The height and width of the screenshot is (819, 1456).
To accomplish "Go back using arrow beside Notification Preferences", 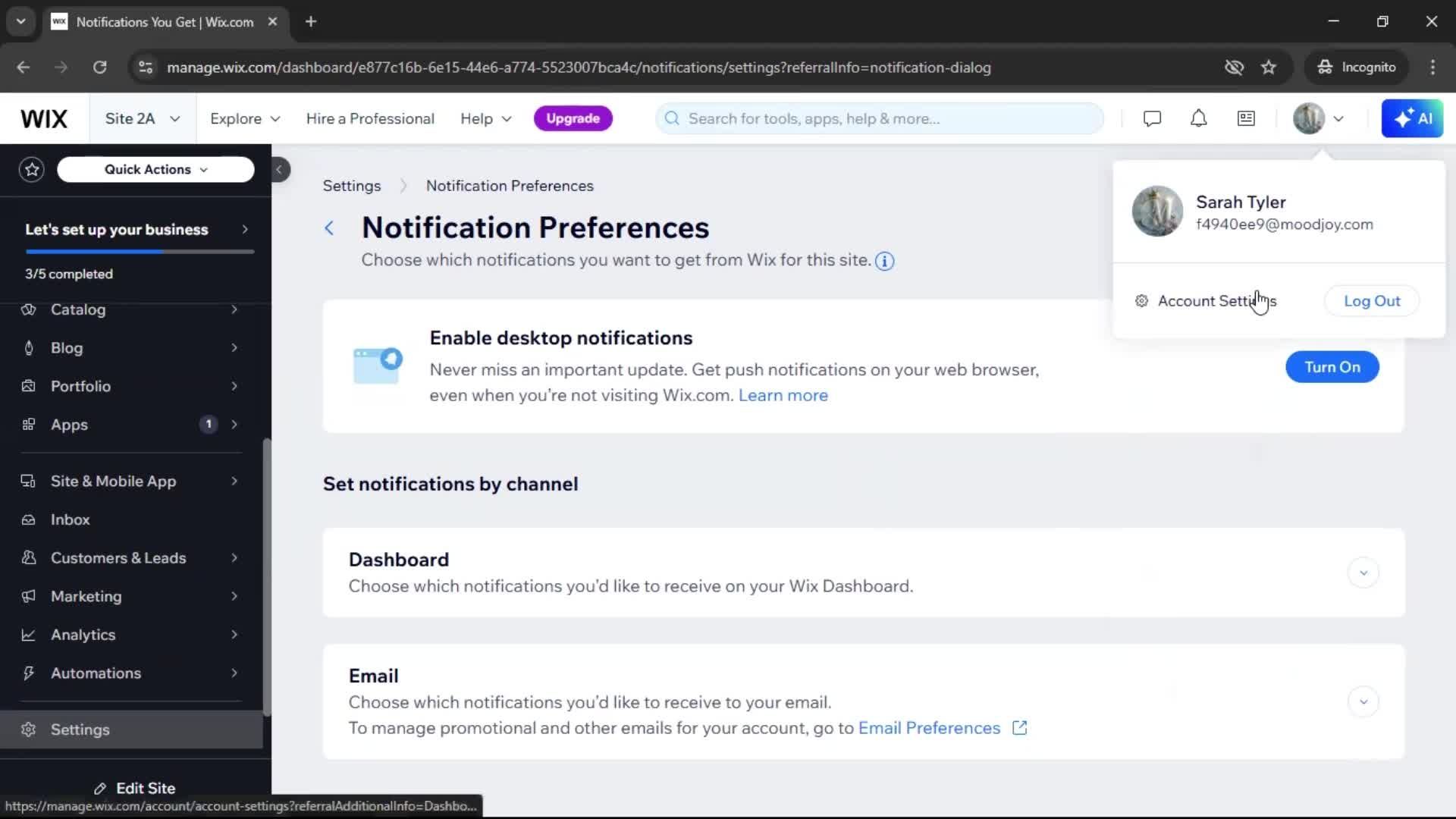I will click(x=329, y=228).
